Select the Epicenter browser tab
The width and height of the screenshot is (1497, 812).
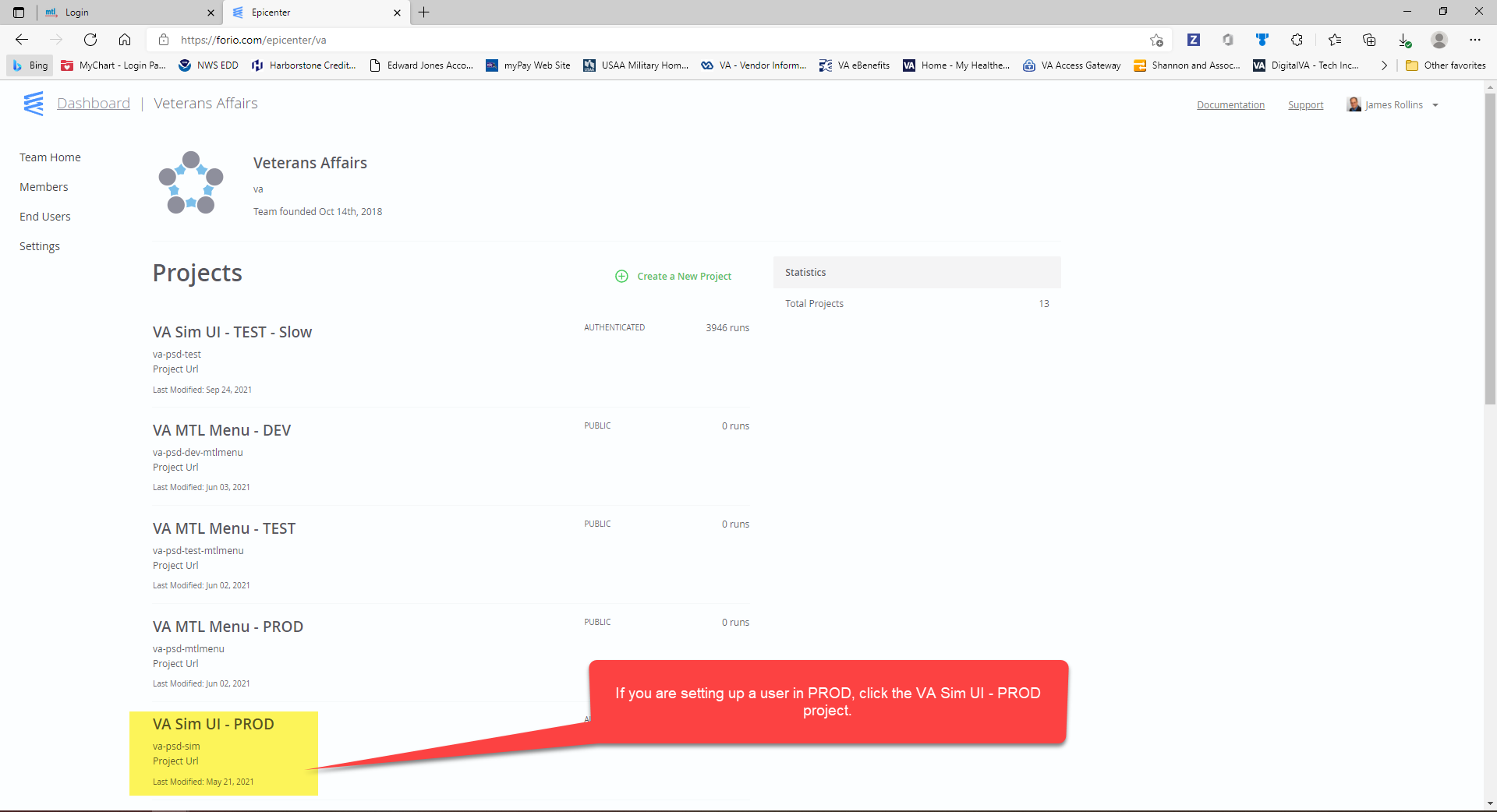317,12
